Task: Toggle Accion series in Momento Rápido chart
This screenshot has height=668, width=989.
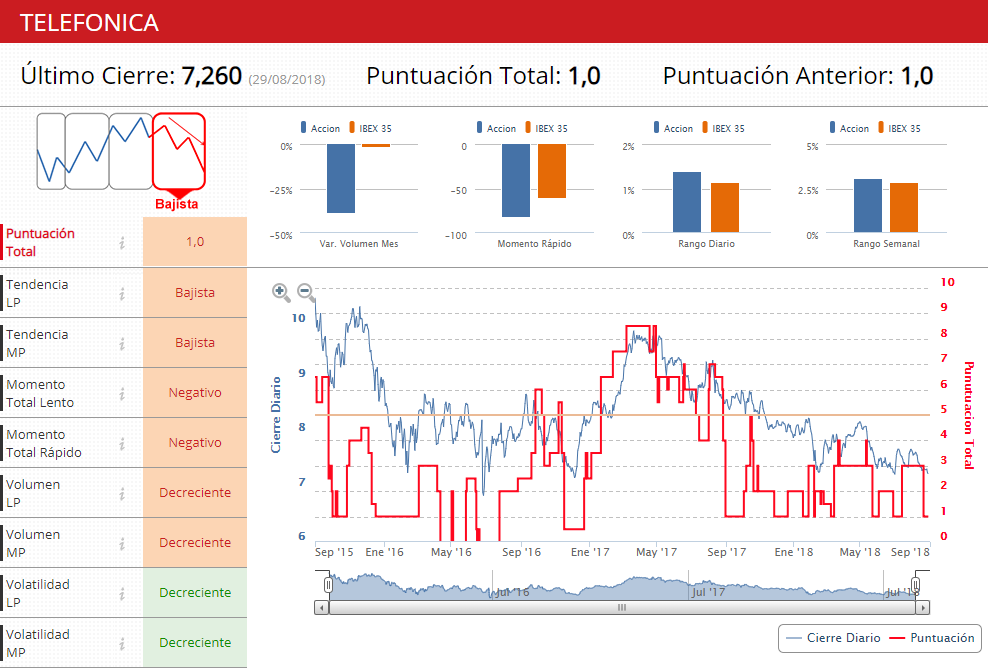Action: click(496, 128)
